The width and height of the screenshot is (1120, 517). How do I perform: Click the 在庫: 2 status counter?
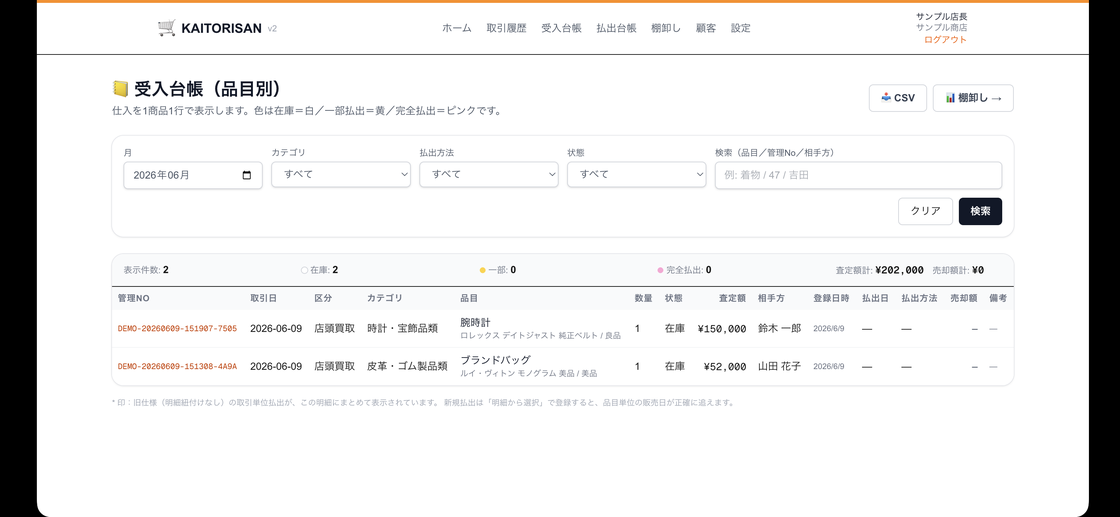[x=319, y=270]
